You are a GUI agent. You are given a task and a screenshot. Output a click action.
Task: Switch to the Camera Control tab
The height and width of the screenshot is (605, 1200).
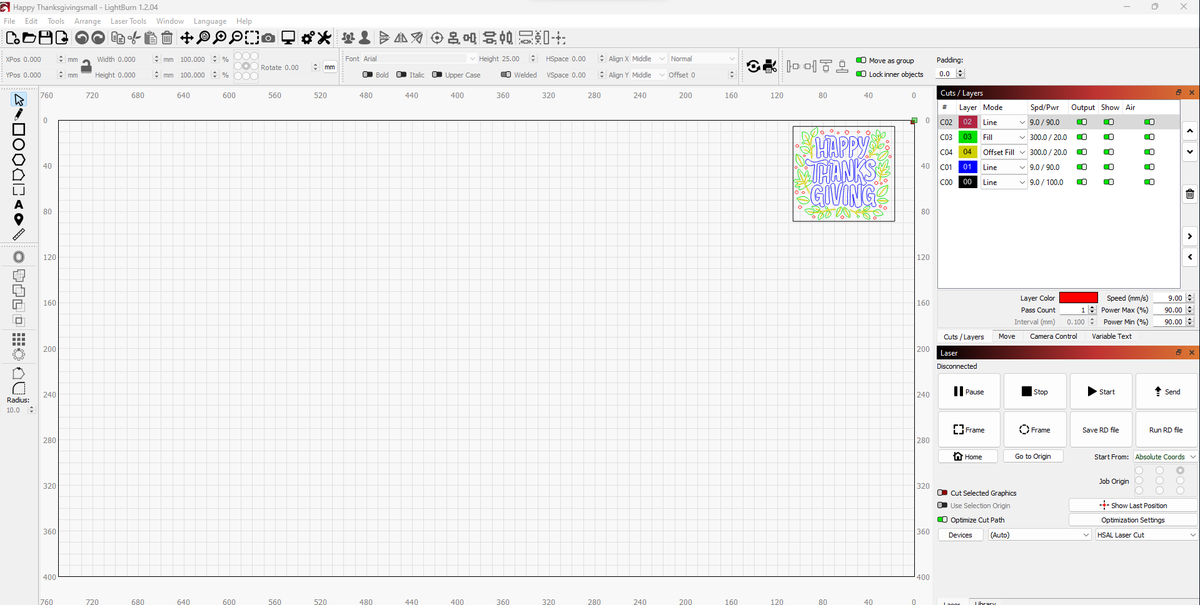click(1053, 337)
